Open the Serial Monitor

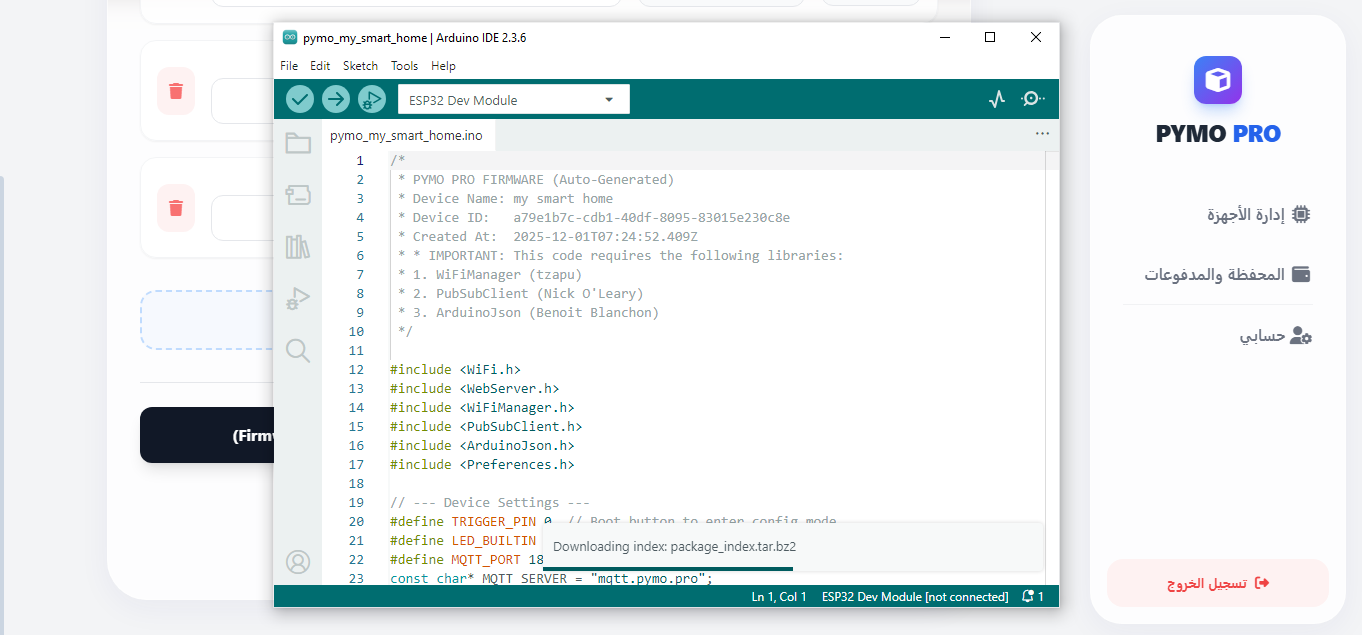(1033, 99)
